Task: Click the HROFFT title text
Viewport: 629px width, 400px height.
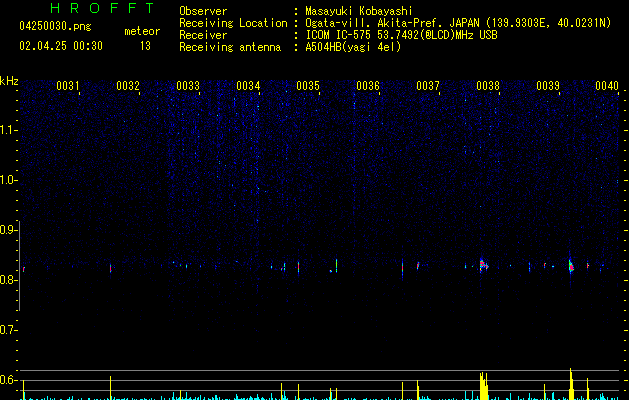Action: pos(102,8)
